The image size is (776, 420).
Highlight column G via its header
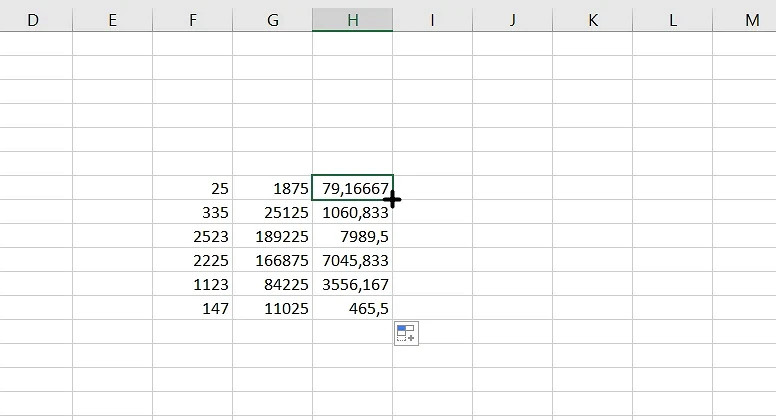(x=272, y=19)
